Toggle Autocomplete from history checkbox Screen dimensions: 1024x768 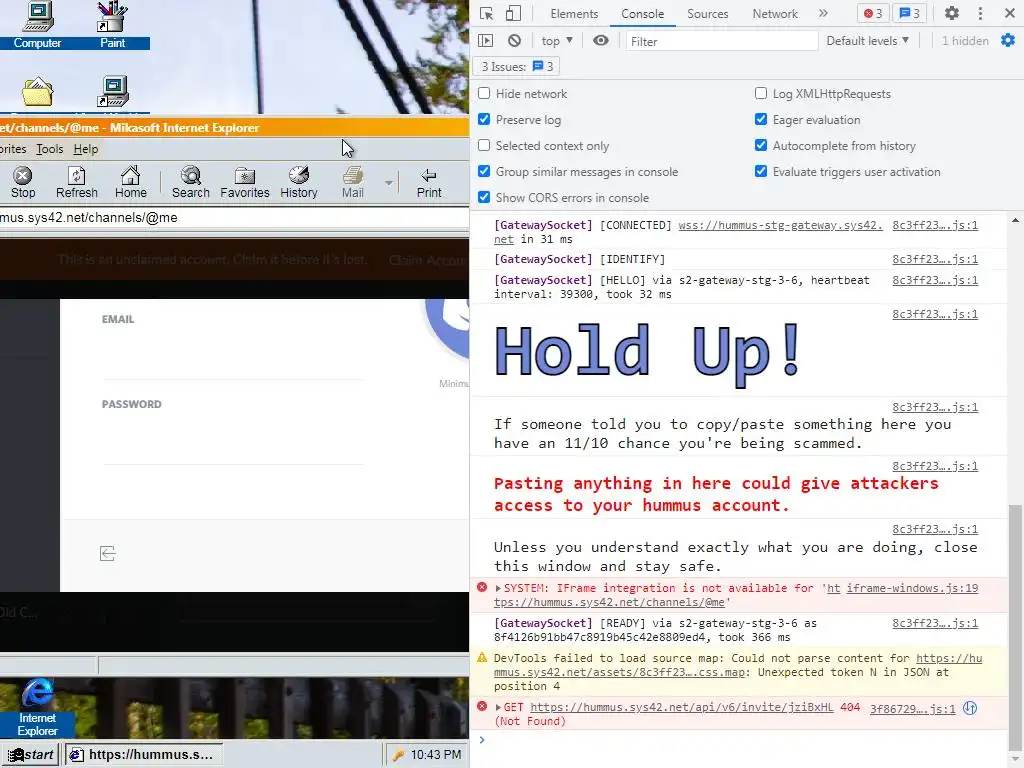(x=761, y=146)
